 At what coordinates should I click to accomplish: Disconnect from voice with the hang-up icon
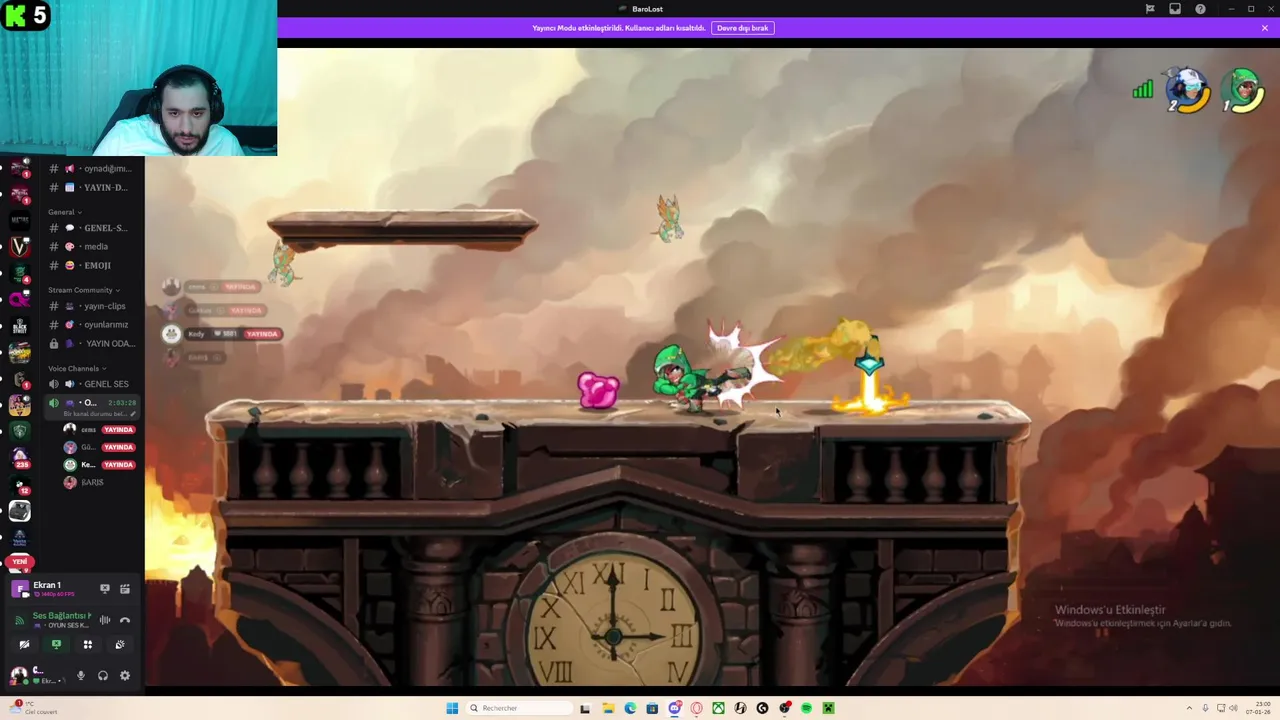125,620
